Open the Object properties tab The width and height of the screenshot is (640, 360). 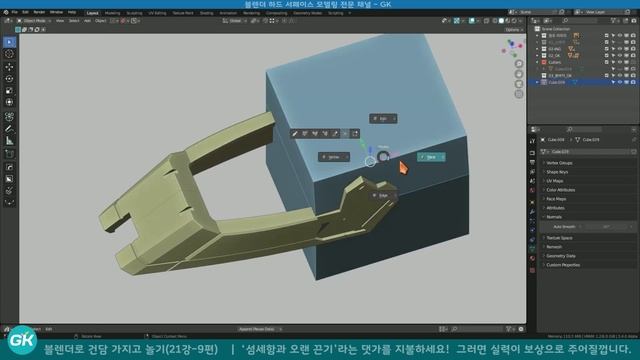pyautogui.click(x=532, y=202)
